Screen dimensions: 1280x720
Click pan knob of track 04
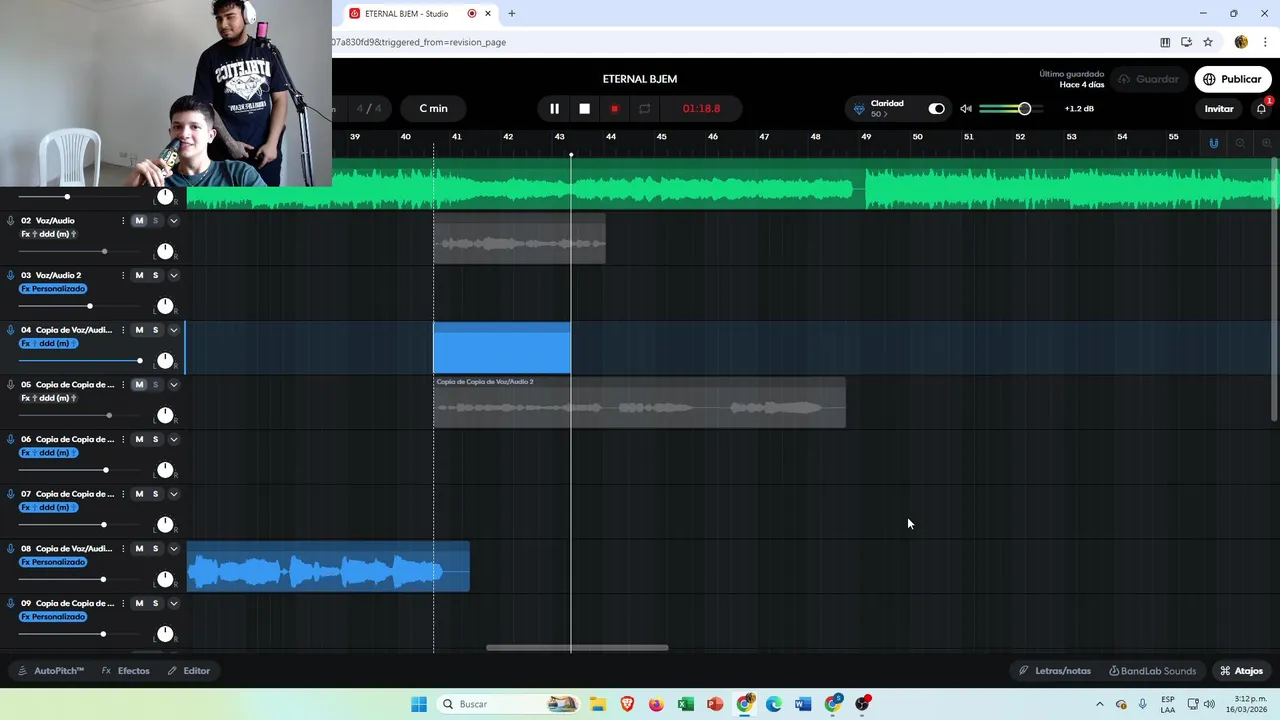coord(165,360)
